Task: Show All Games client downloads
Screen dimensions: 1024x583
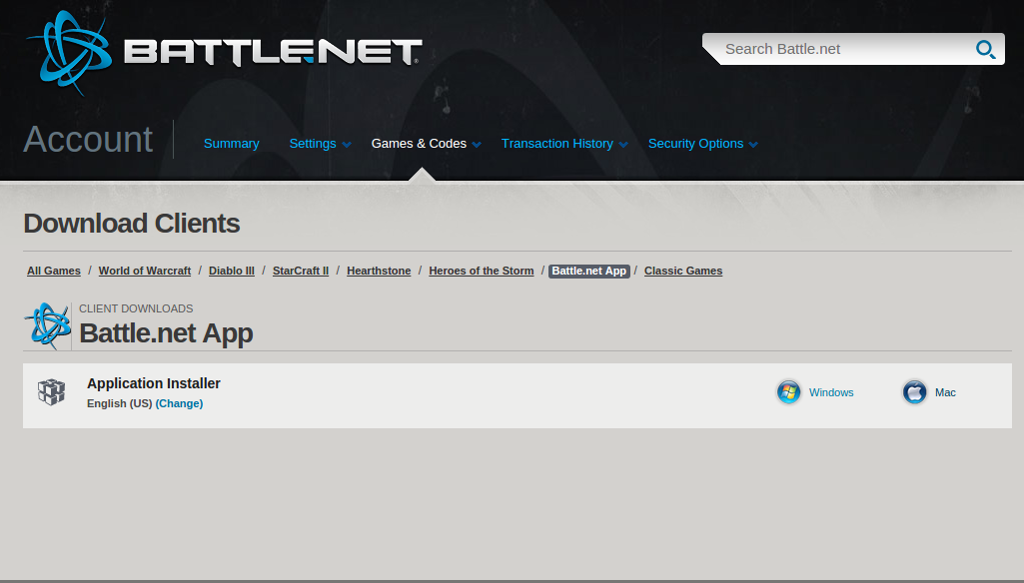Action: click(x=54, y=271)
